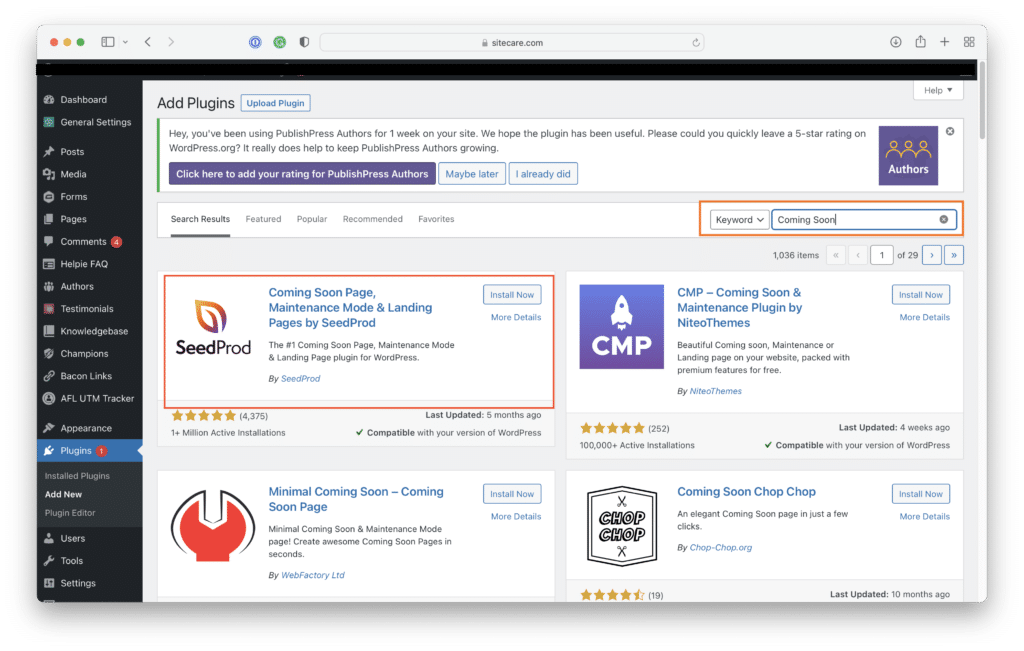Select the Testimonials sidebar icon
This screenshot has width=1024, height=651.
click(49, 309)
